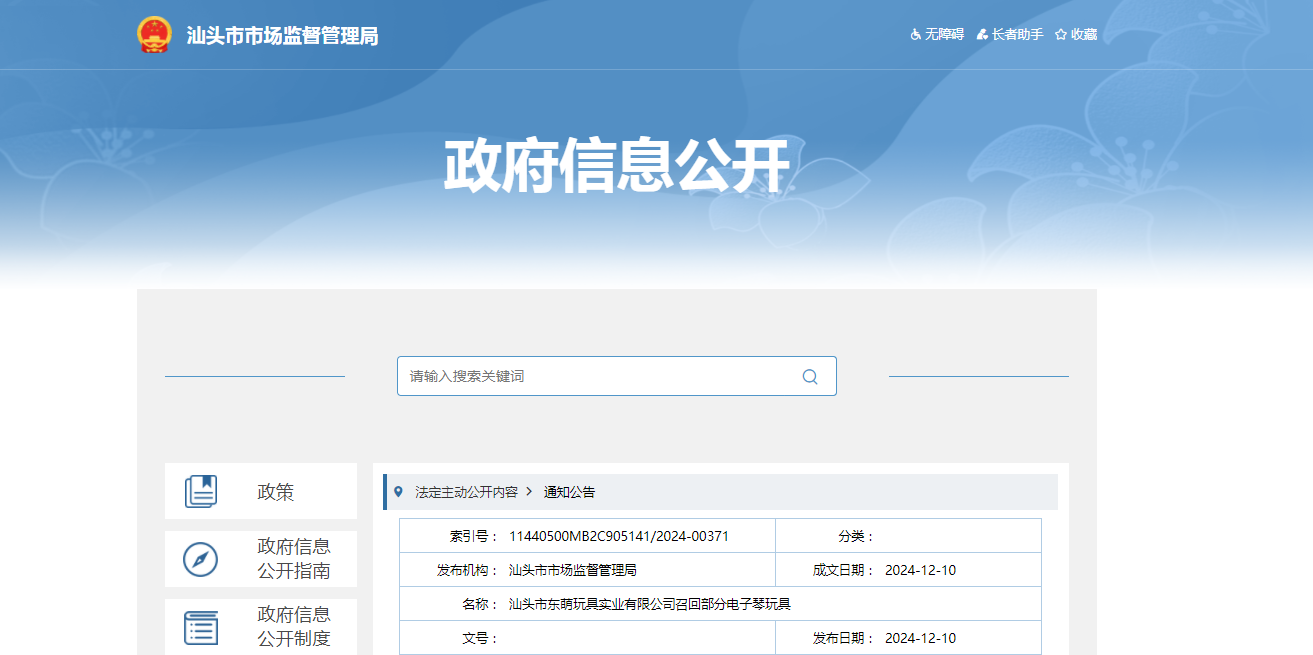Click the 文号 label cell

point(480,638)
